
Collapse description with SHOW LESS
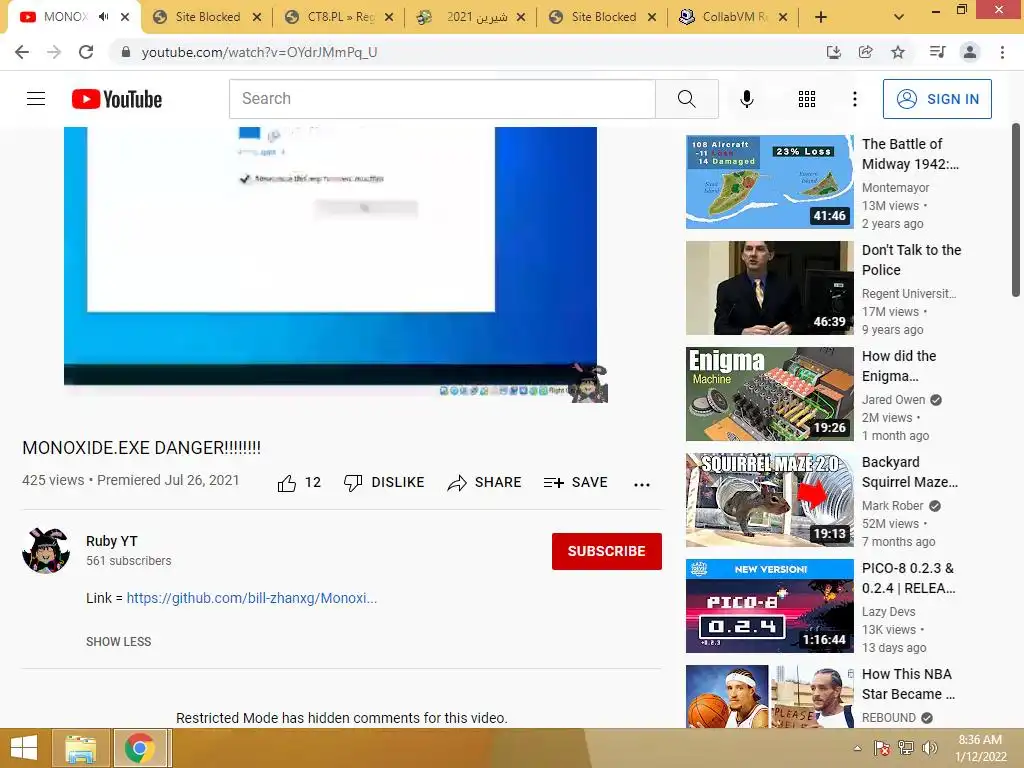click(x=118, y=642)
